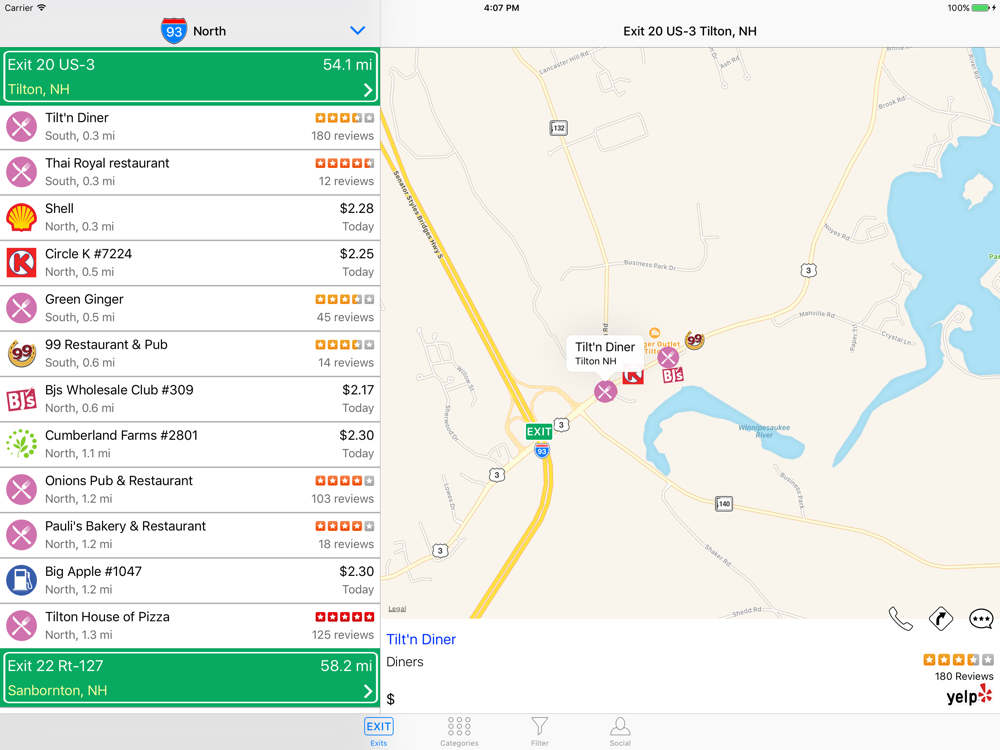Switch to the Exits tab
The image size is (1000, 750).
coord(379,732)
